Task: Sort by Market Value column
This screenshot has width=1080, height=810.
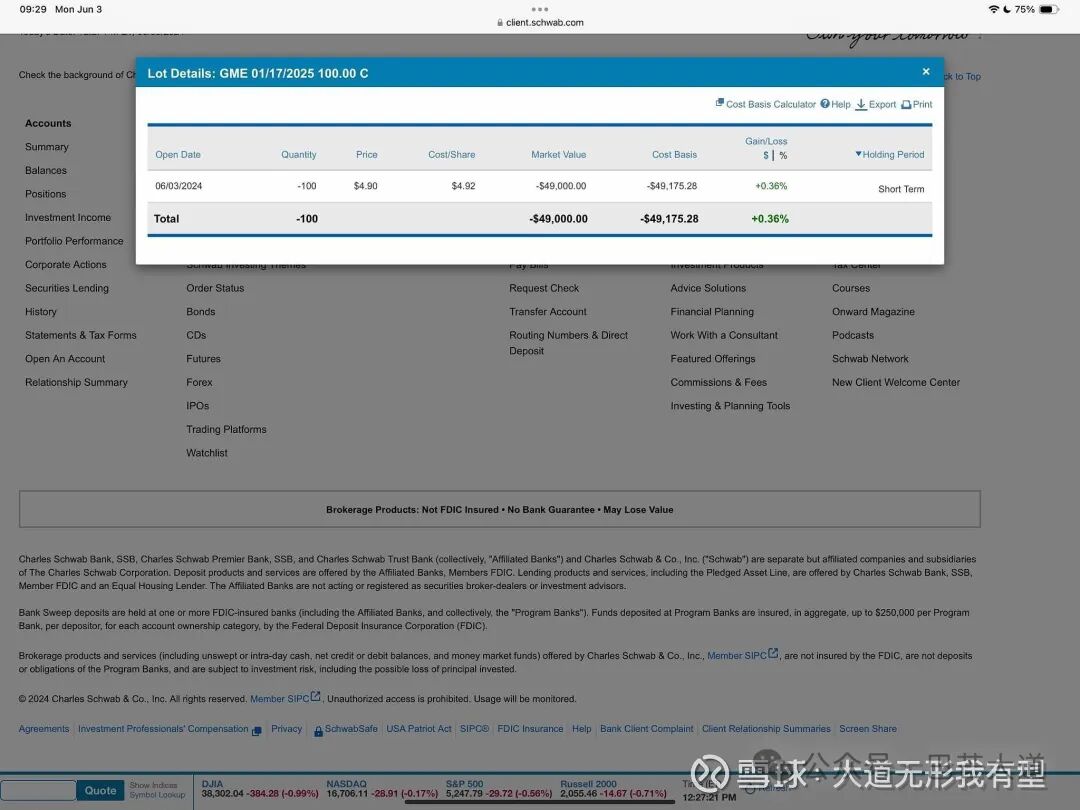Action: pos(558,154)
